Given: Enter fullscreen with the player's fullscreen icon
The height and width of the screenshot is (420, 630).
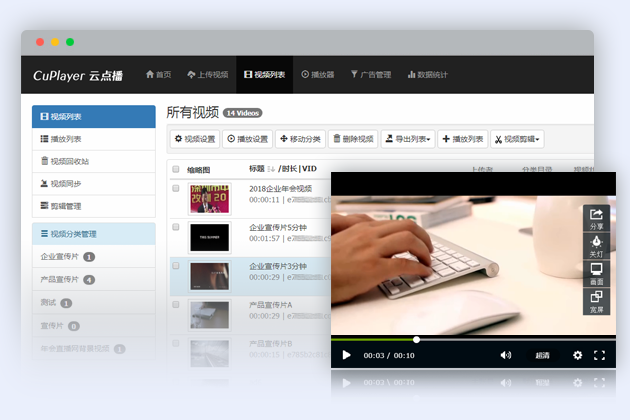Looking at the screenshot, I should coord(600,355).
